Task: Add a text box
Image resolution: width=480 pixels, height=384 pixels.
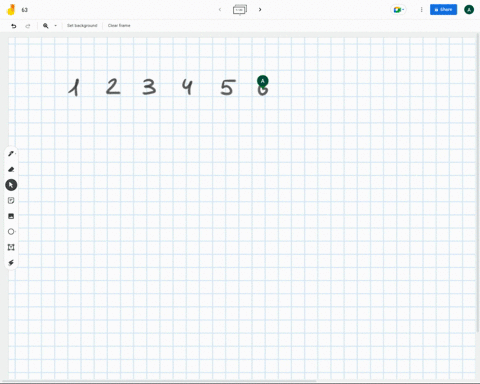Action: (x=11, y=247)
